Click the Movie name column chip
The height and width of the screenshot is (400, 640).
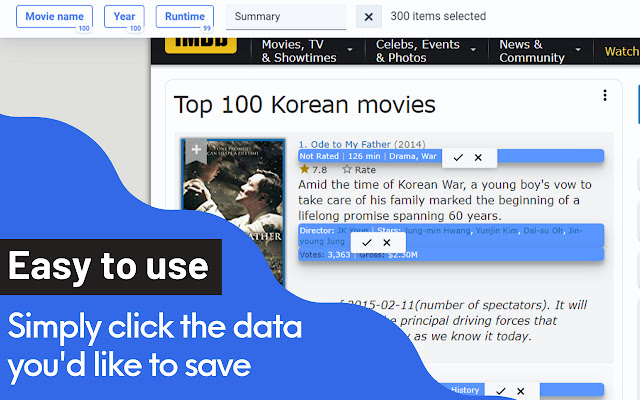click(54, 16)
